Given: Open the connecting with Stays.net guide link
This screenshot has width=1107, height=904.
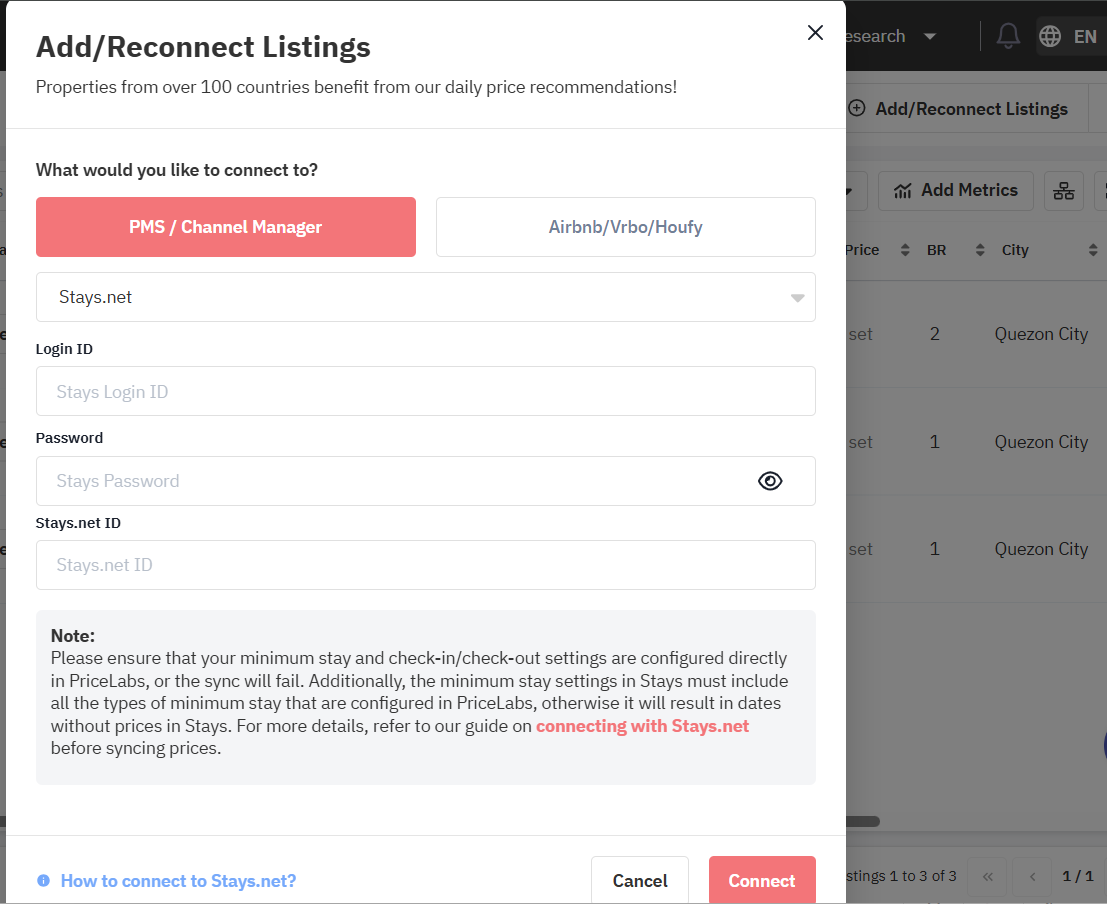Looking at the screenshot, I should [x=642, y=726].
